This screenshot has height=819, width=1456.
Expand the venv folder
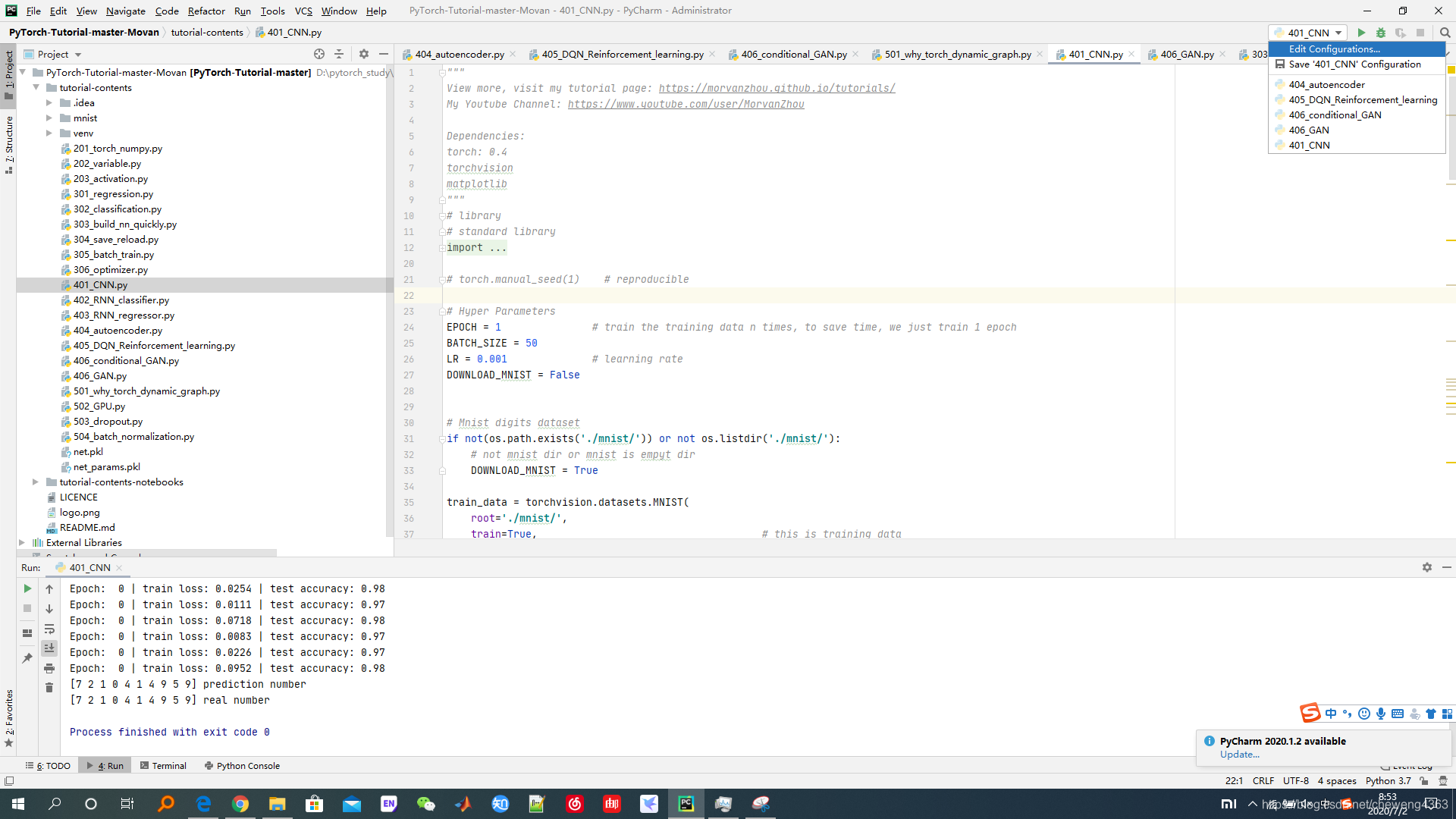click(49, 133)
